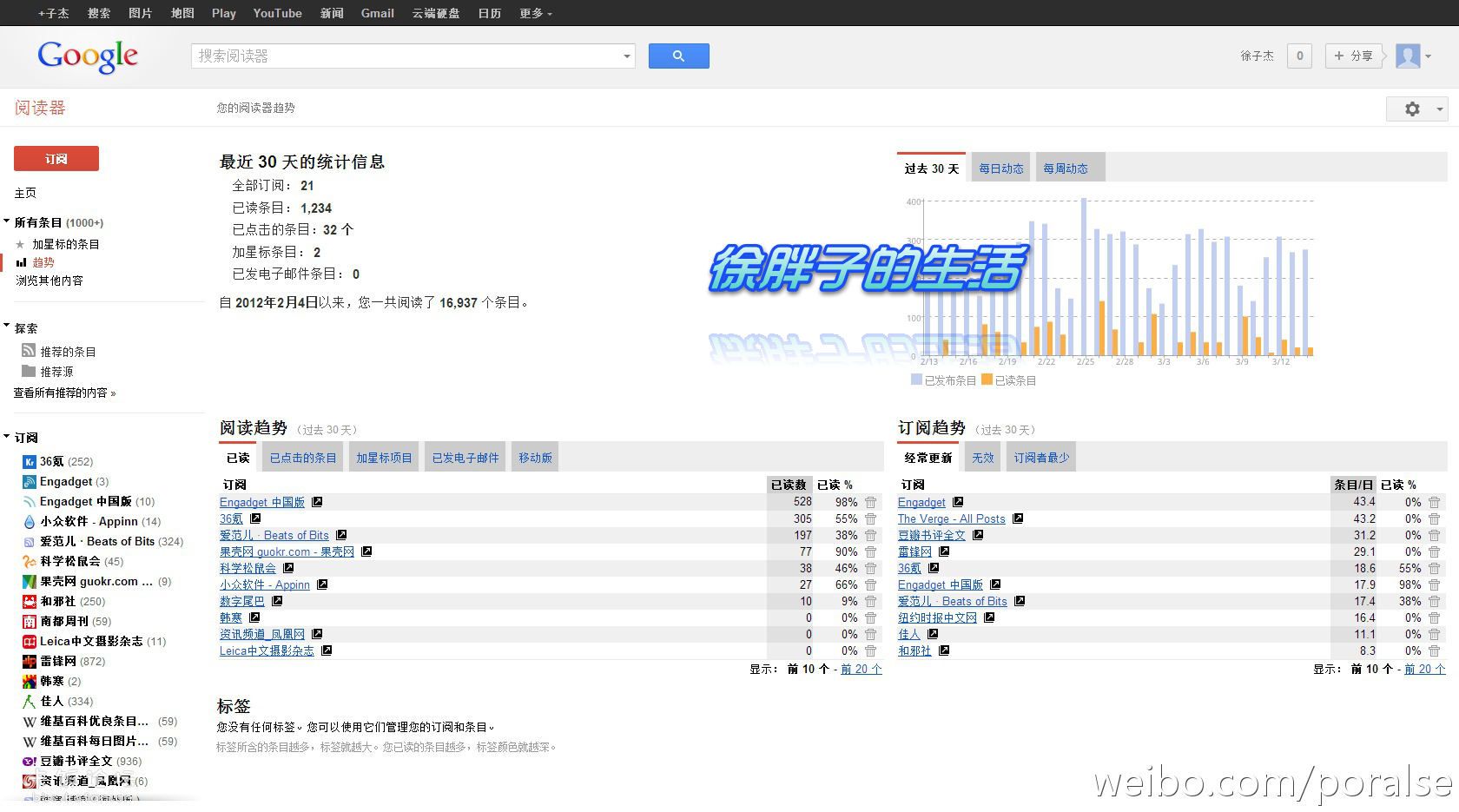This screenshot has width=1459, height=812.
Task: Show 前 20 个 in 阅读趋势
Action: (x=862, y=669)
